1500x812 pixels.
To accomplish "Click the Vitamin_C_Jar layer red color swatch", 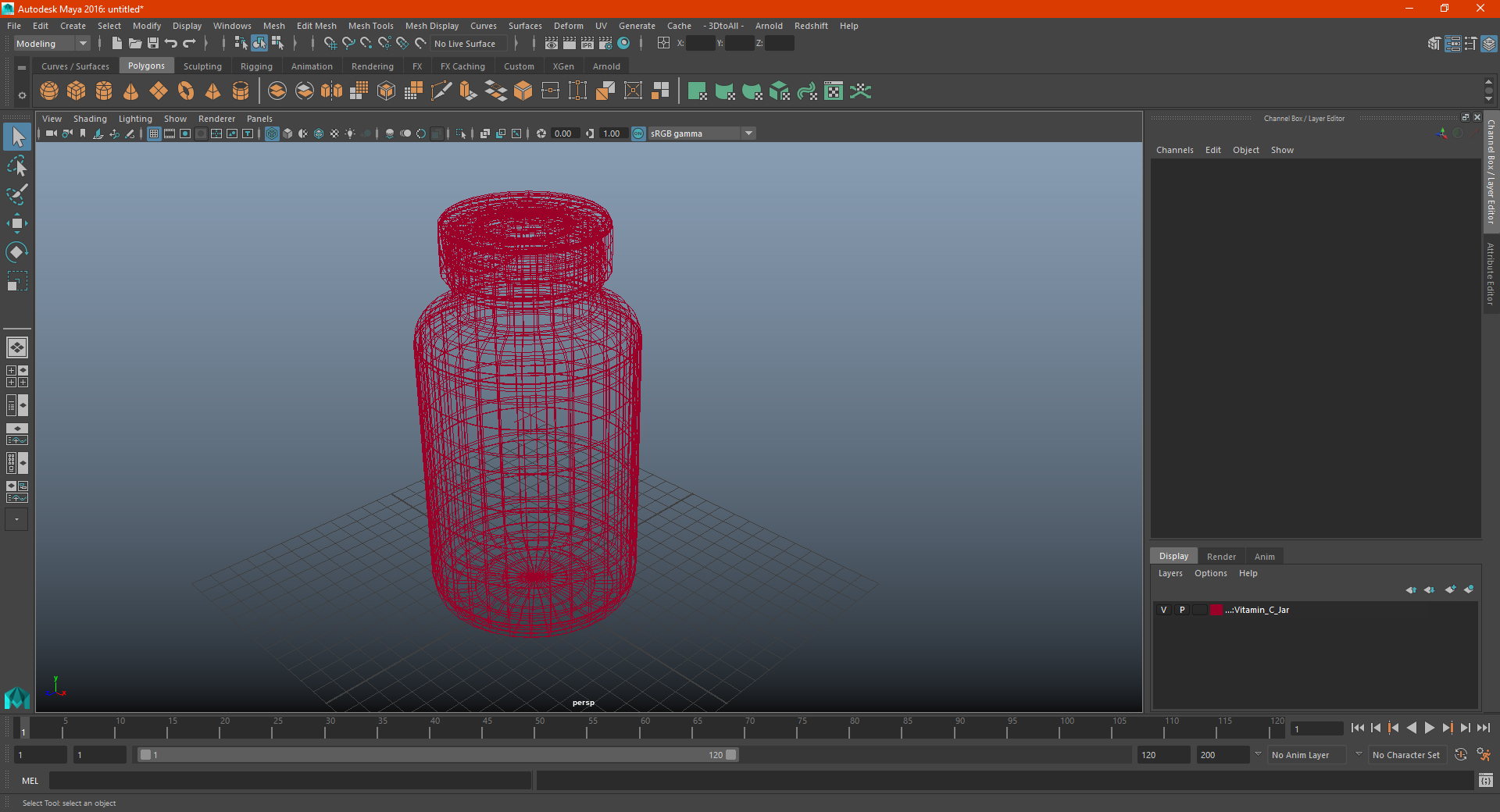I will pos(1216,610).
